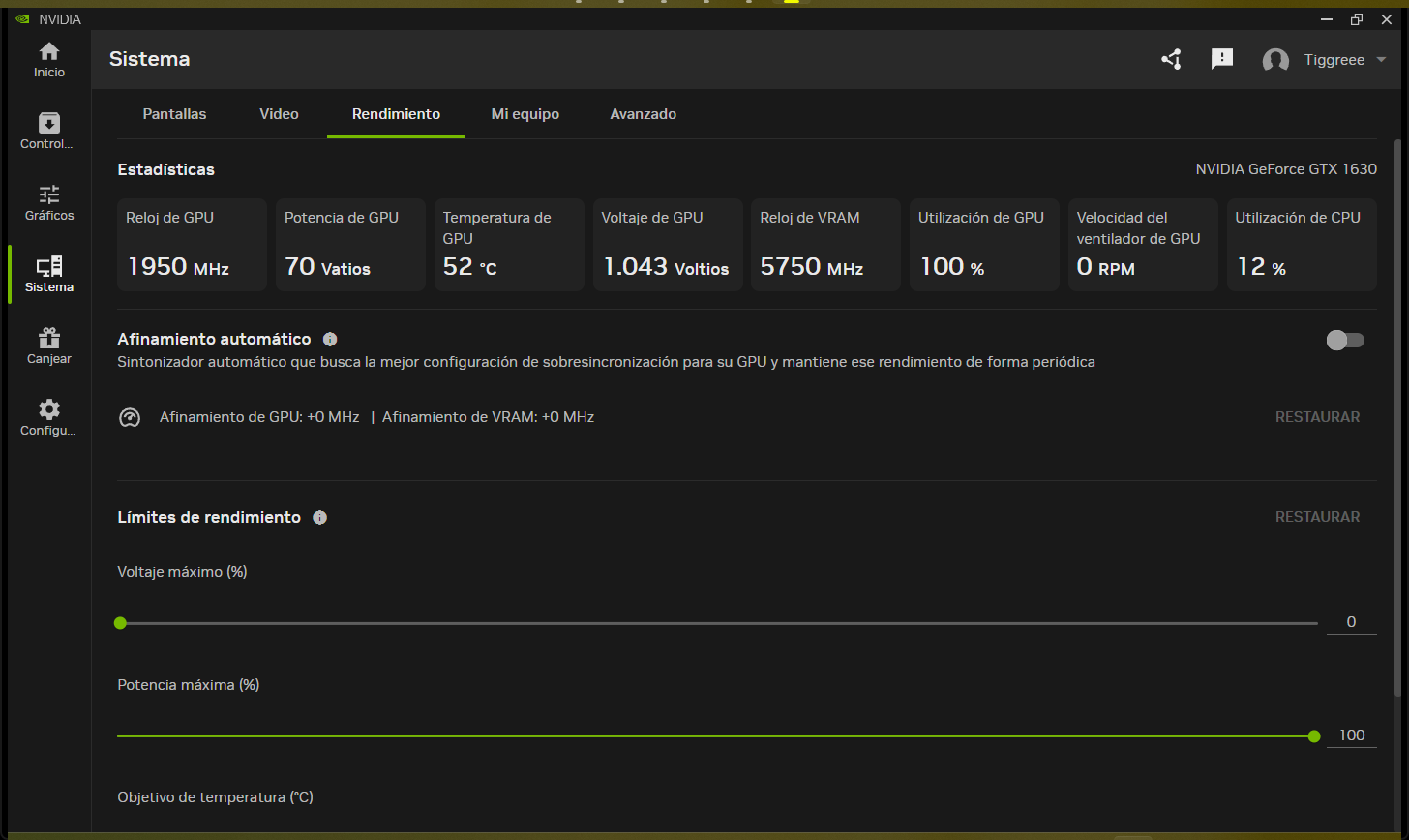Click the Afinamiento automático heading
1409x840 pixels.
214,339
